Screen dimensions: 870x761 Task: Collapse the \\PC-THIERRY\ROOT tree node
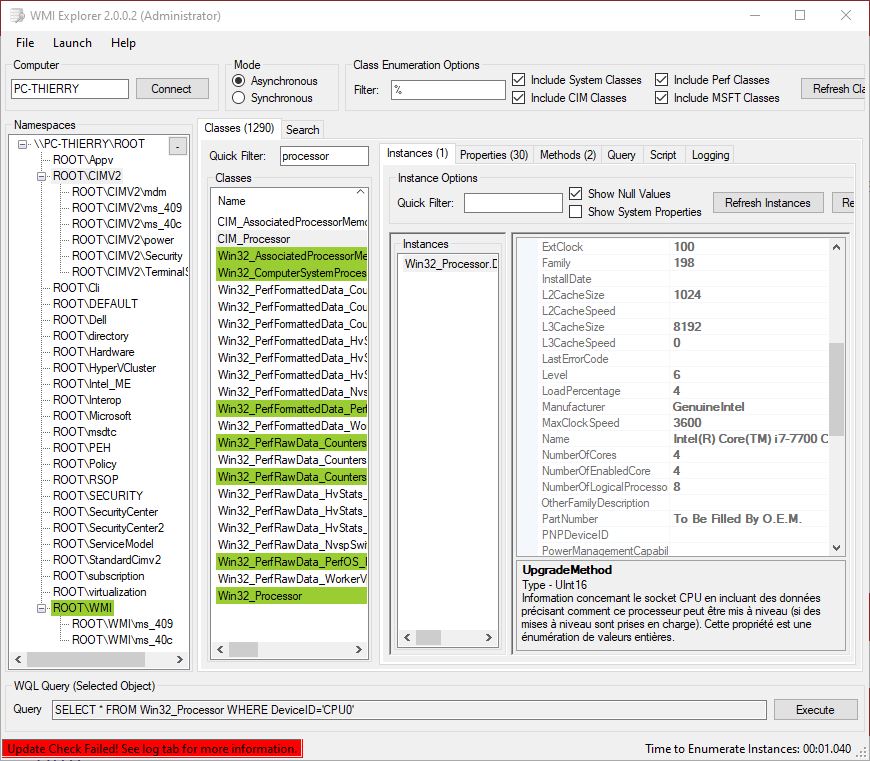24,144
